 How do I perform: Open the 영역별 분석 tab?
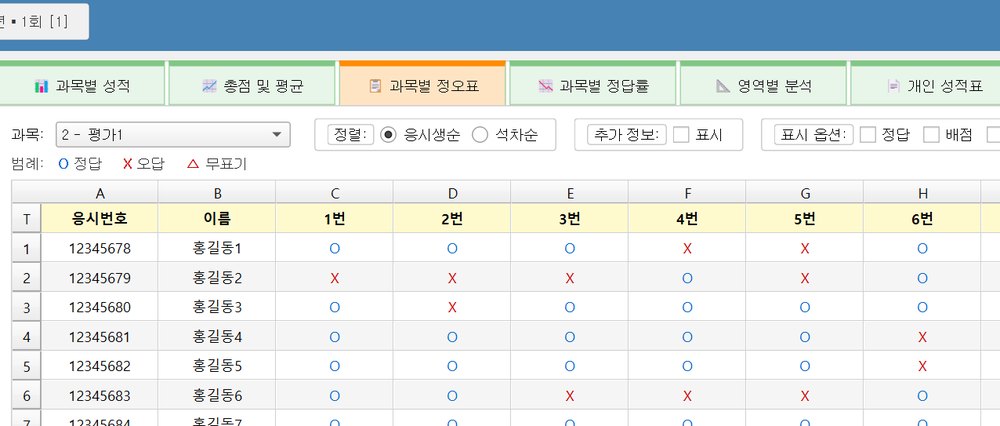pos(763,84)
